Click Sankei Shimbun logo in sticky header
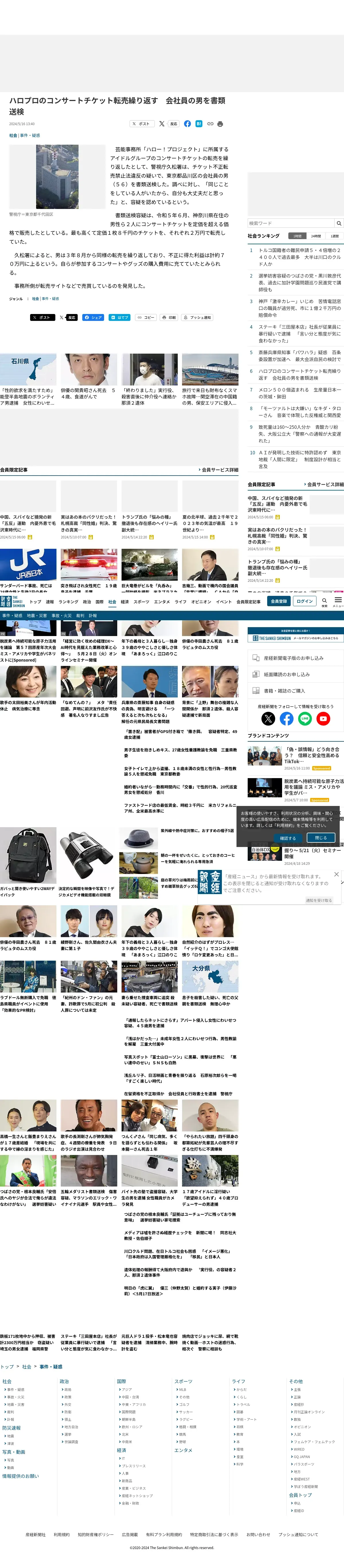The height and width of the screenshot is (1568, 344). pos(13,601)
